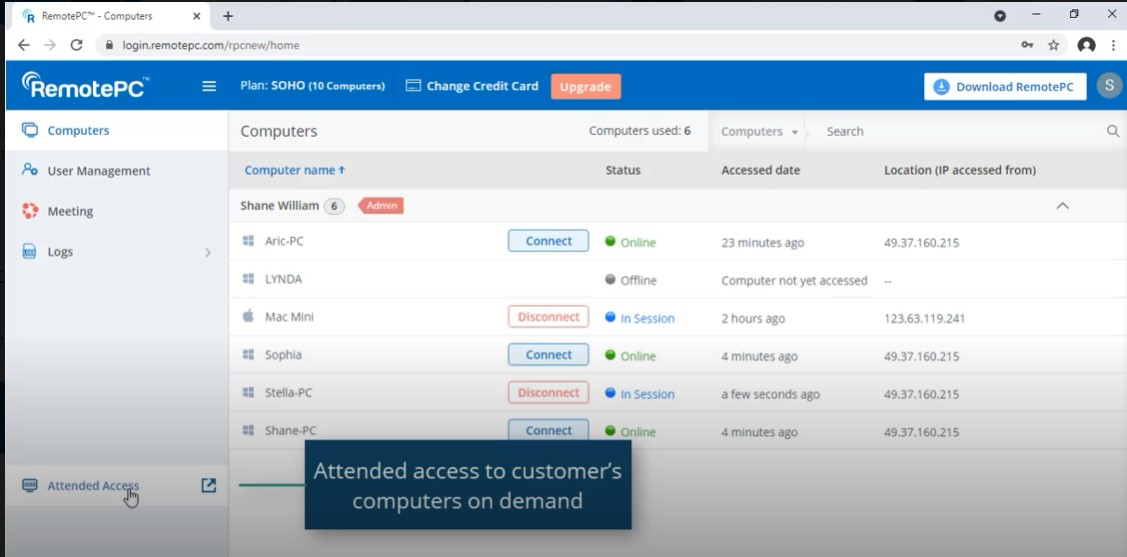Click the Offline status of LYNDA
The image size is (1127, 557).
click(x=631, y=280)
